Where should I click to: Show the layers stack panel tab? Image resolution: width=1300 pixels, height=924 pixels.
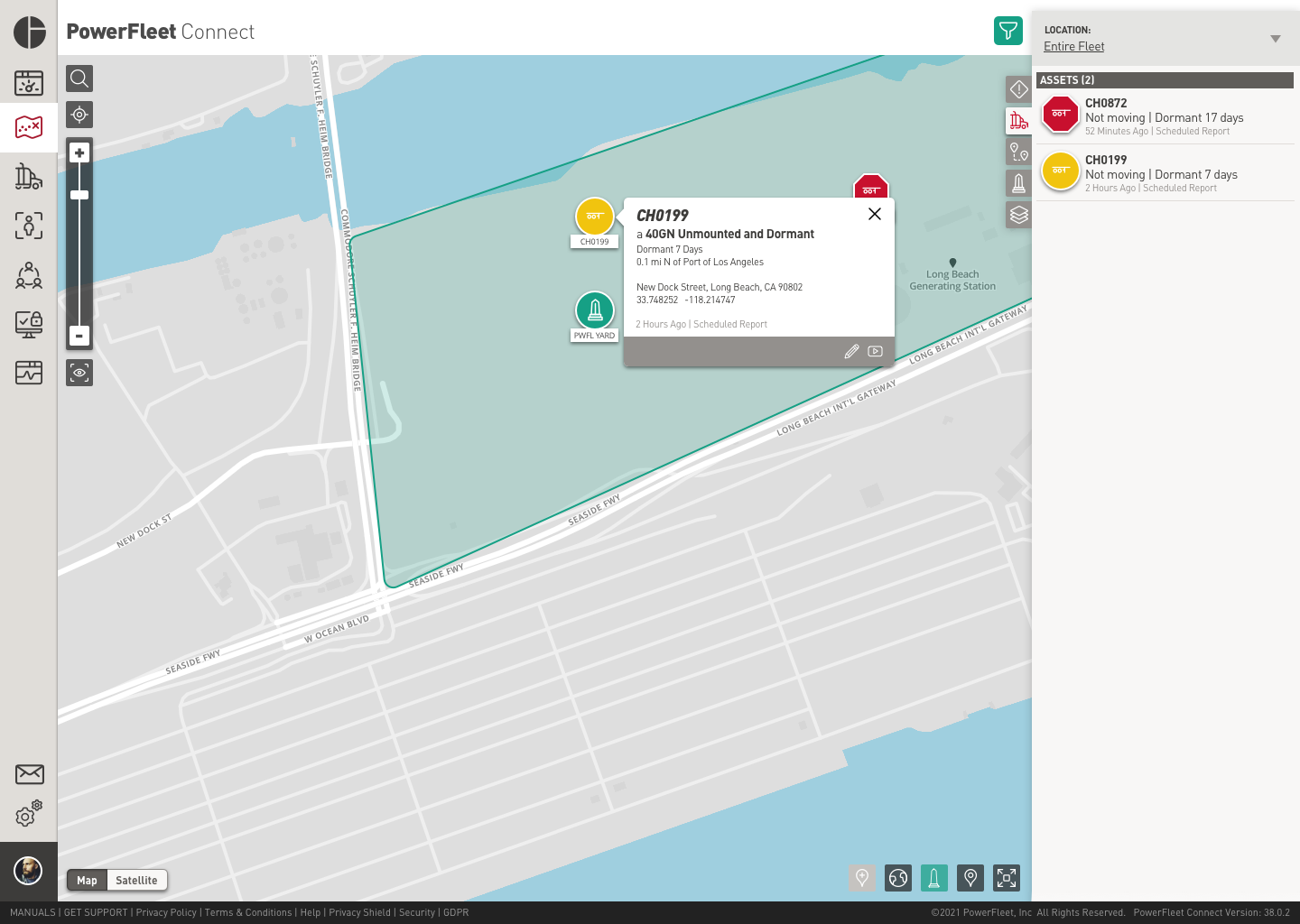(x=1018, y=215)
